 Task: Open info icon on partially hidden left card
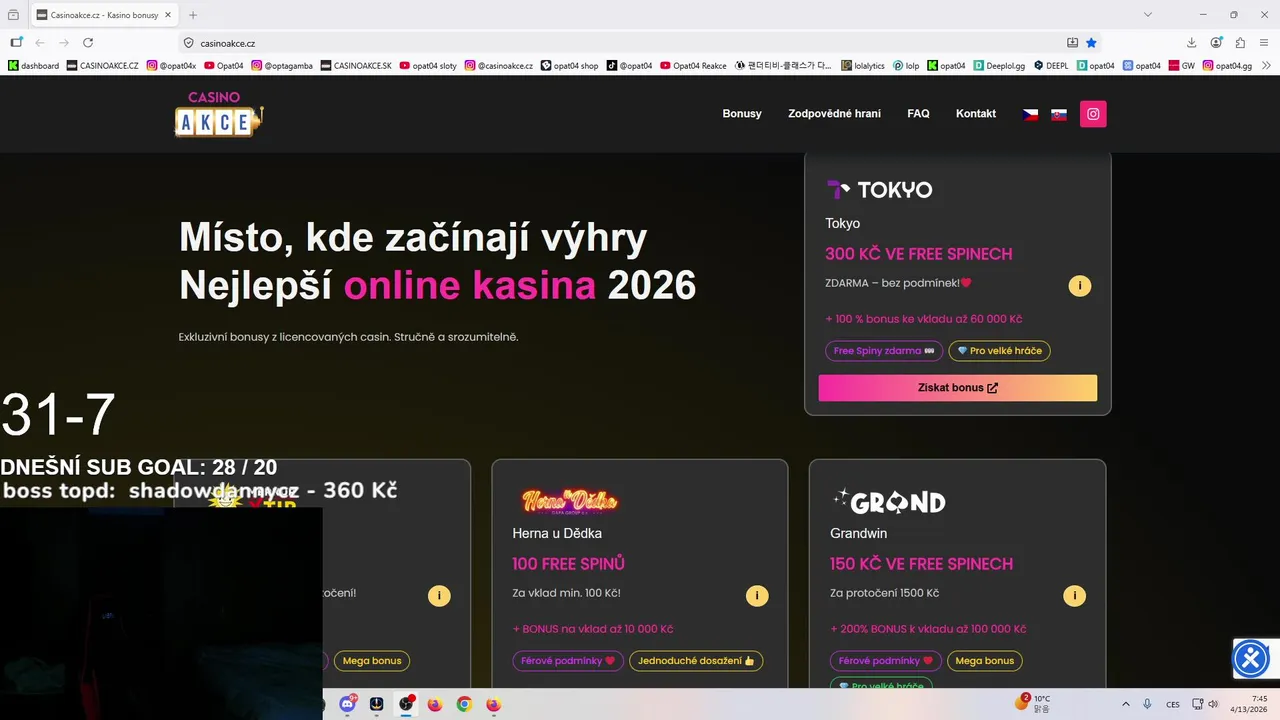coord(439,596)
